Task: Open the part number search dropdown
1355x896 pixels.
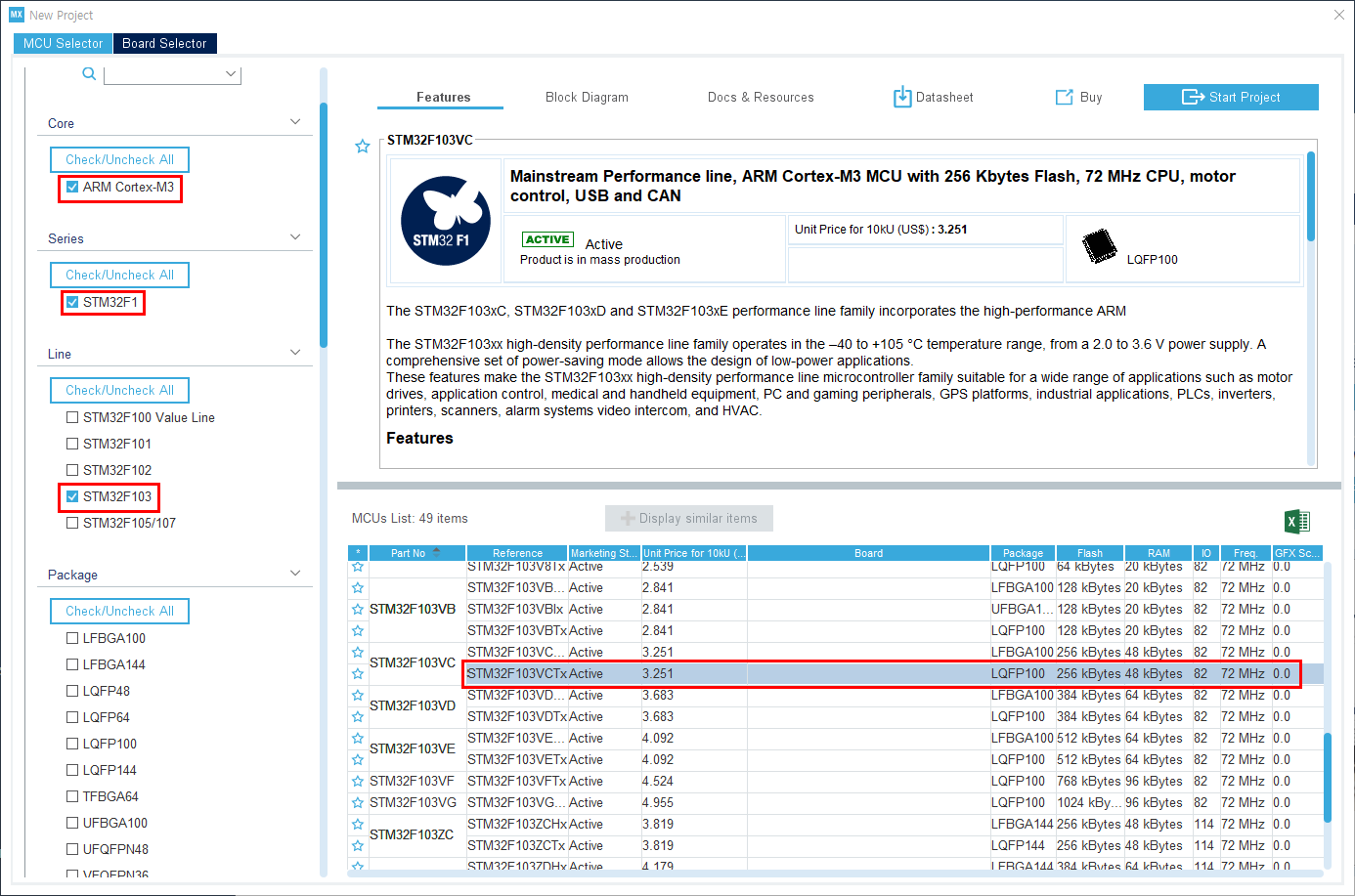Action: coord(231,74)
